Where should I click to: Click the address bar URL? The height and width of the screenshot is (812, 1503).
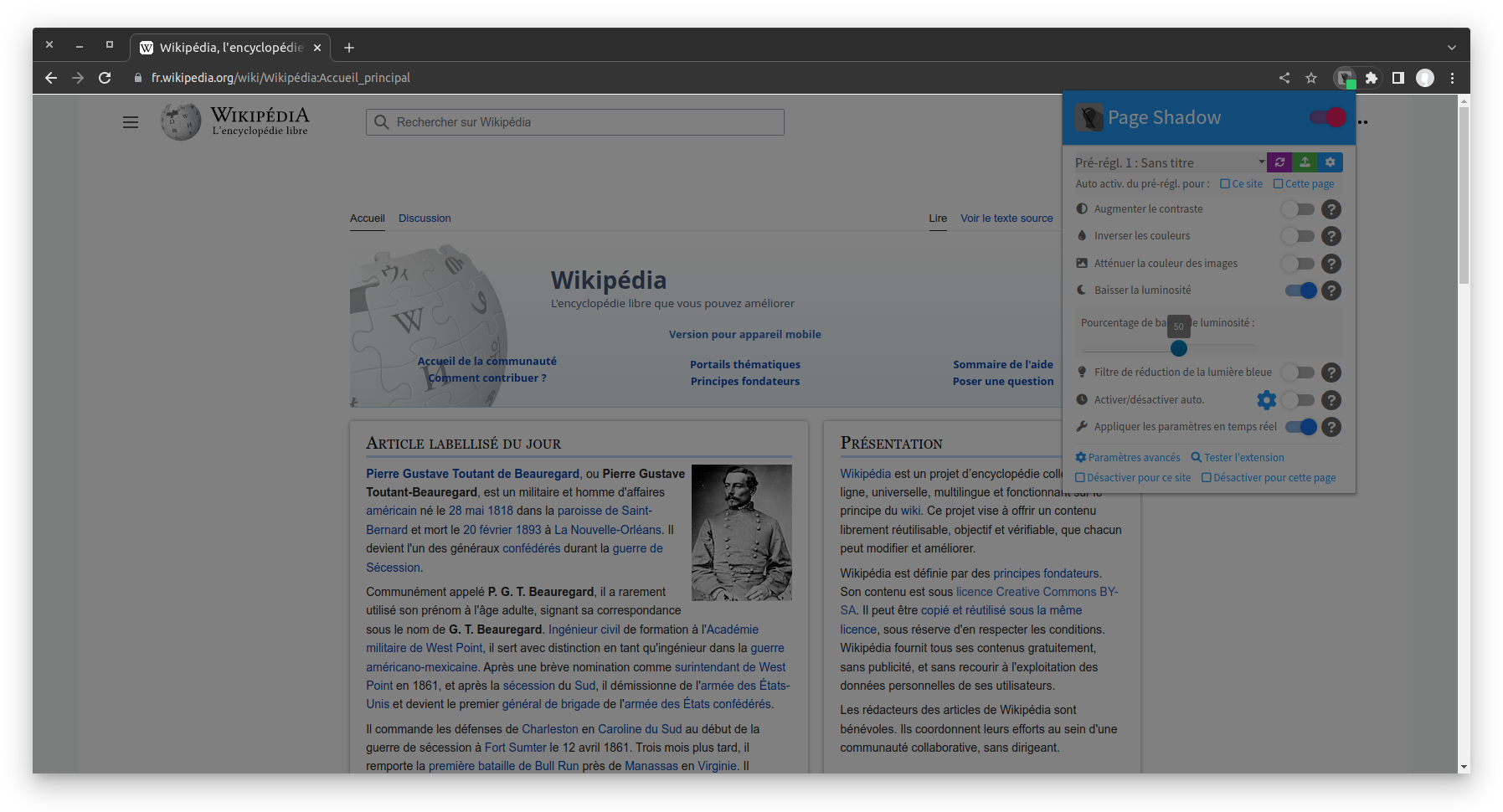[x=281, y=78]
